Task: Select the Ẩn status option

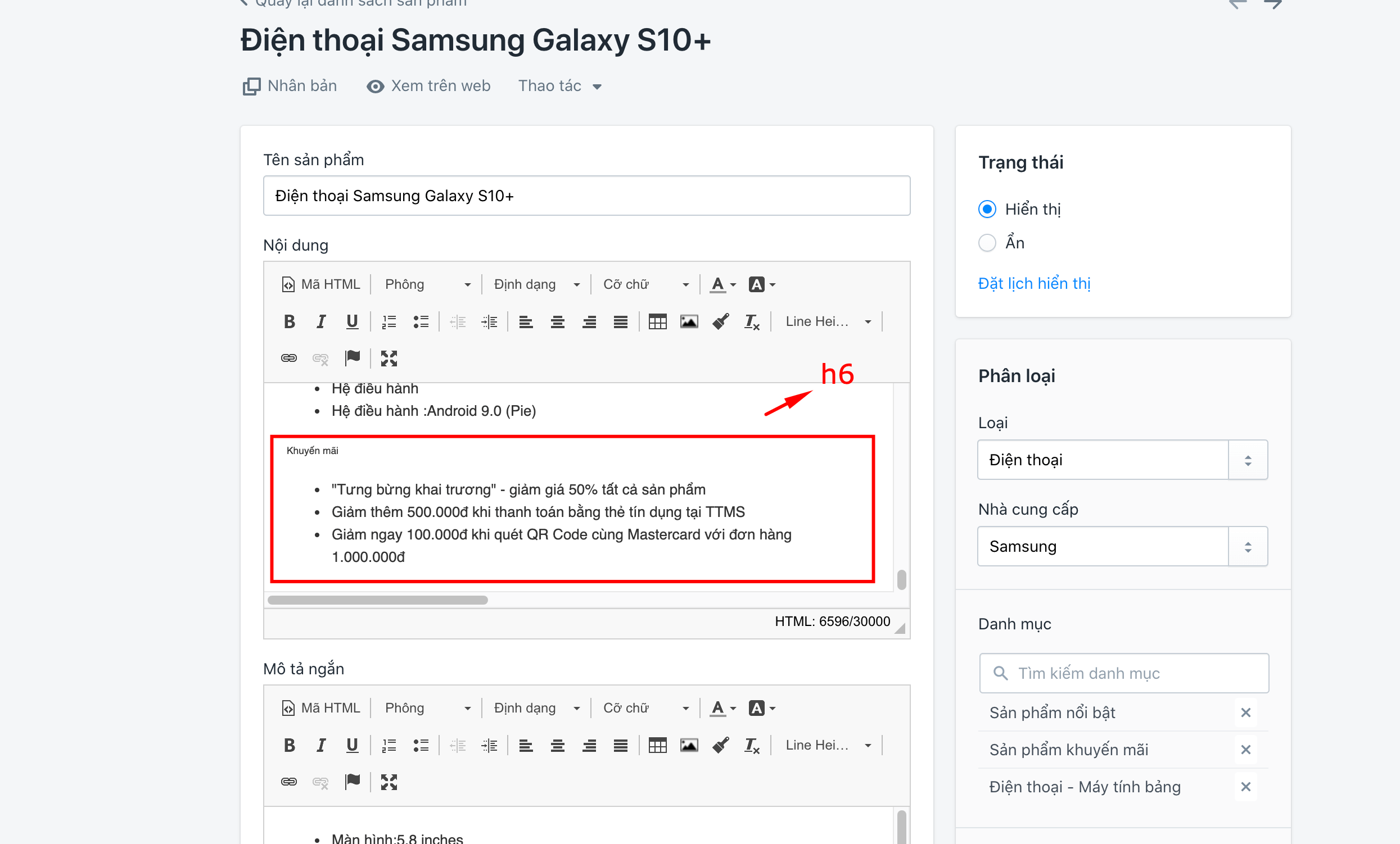Action: click(987, 243)
